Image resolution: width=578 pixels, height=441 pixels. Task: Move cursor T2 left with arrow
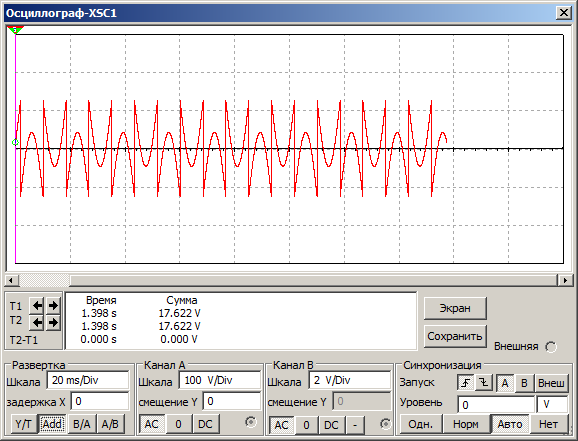pos(37,323)
